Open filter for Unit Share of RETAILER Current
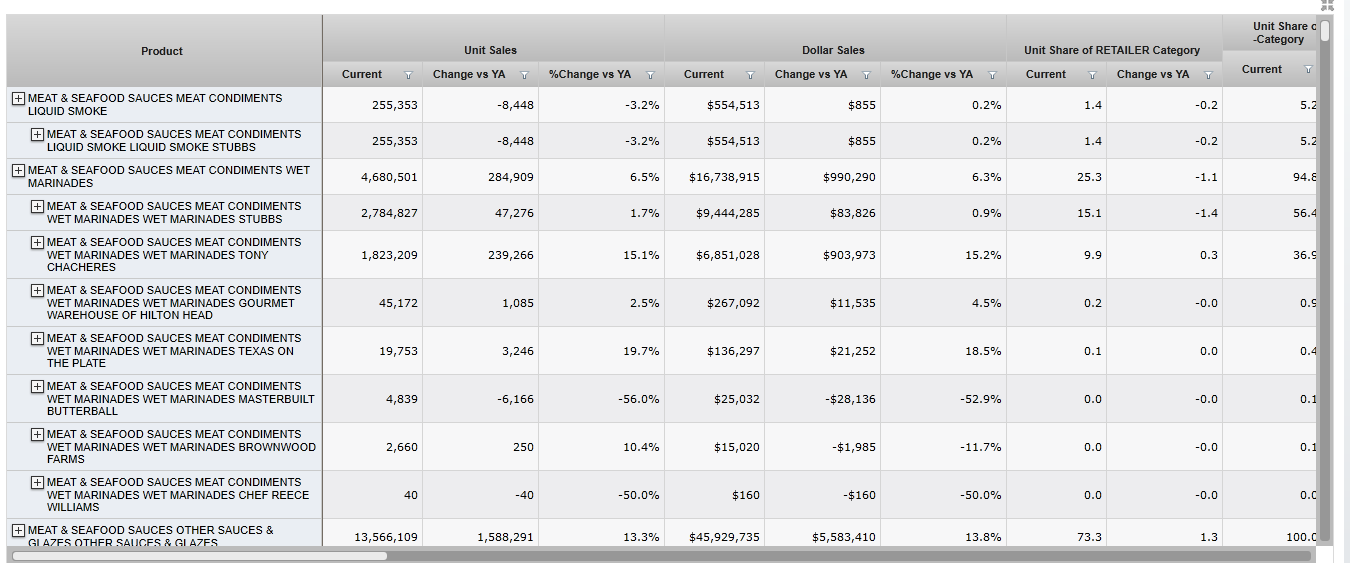This screenshot has width=1350, height=563. tap(1091, 75)
